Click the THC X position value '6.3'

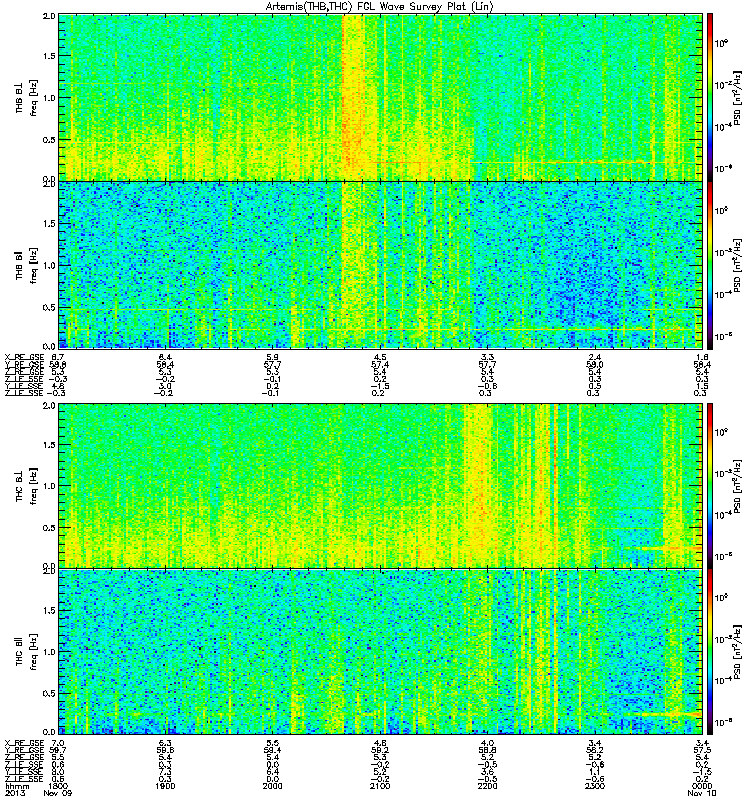[x=165, y=743]
